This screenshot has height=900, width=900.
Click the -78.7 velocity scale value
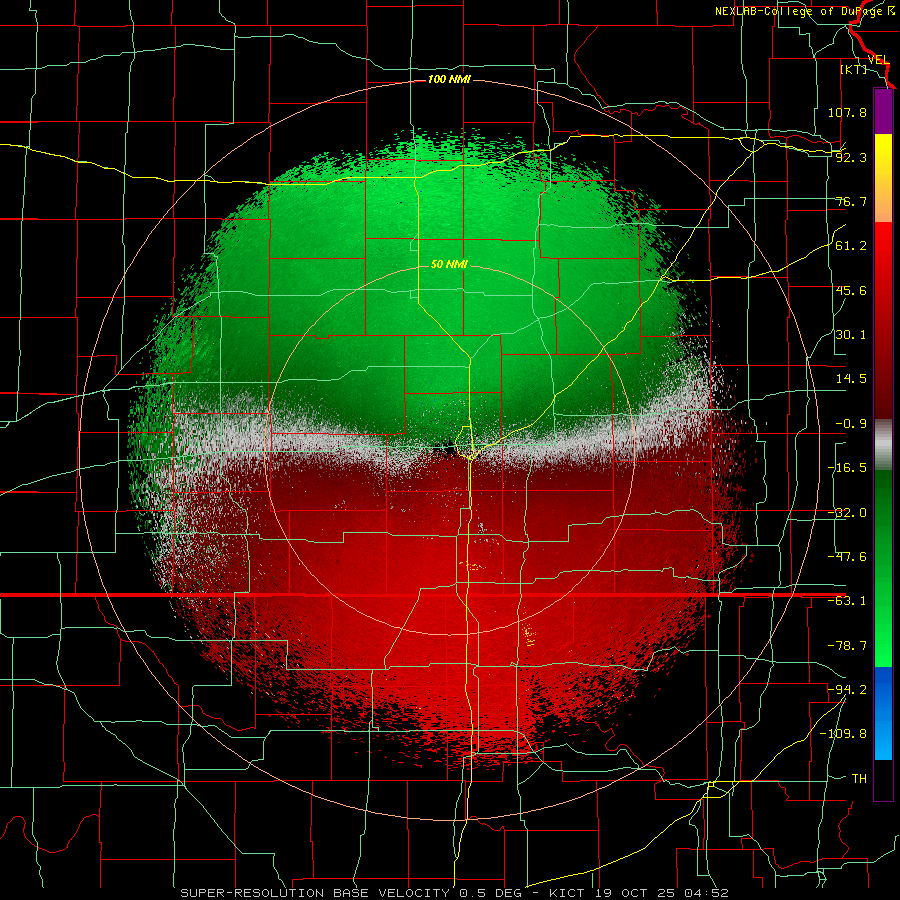click(847, 646)
